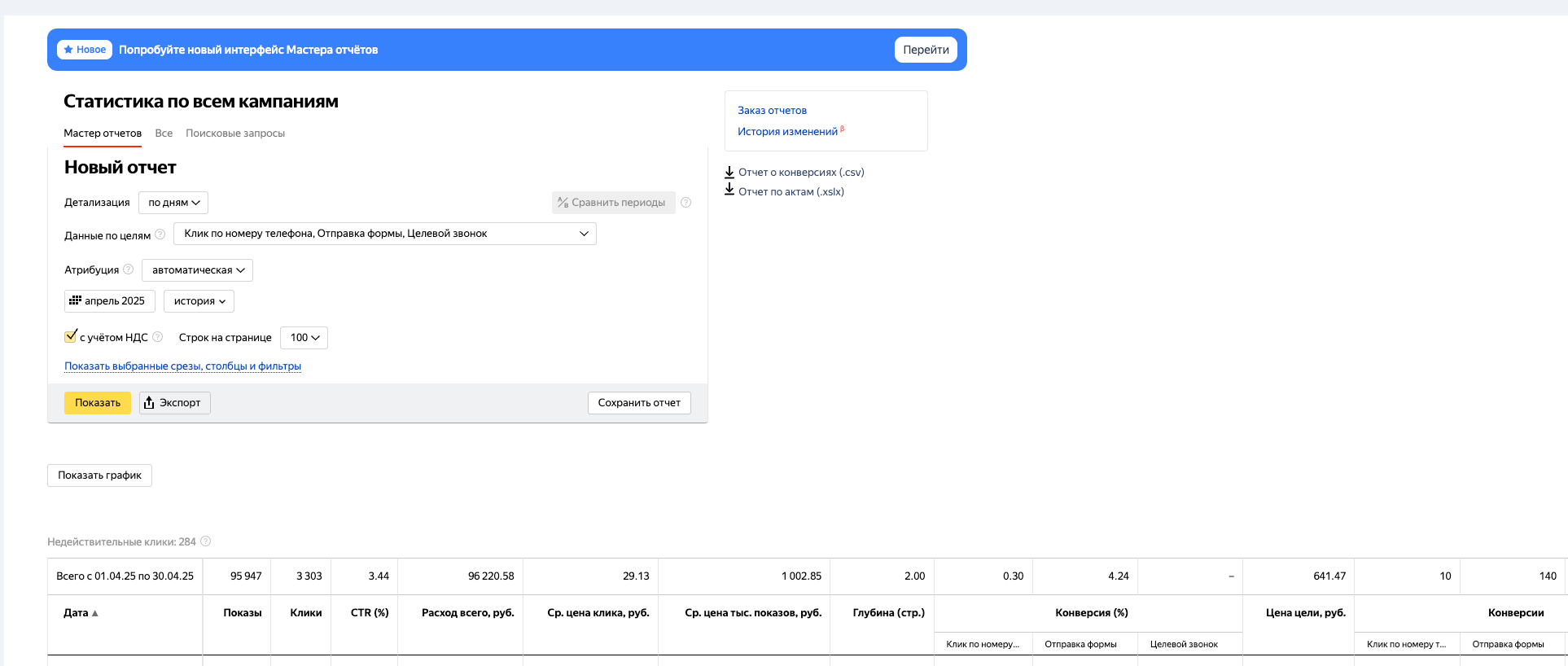Open the 'автоматическая' attribution dropdown

(x=197, y=270)
